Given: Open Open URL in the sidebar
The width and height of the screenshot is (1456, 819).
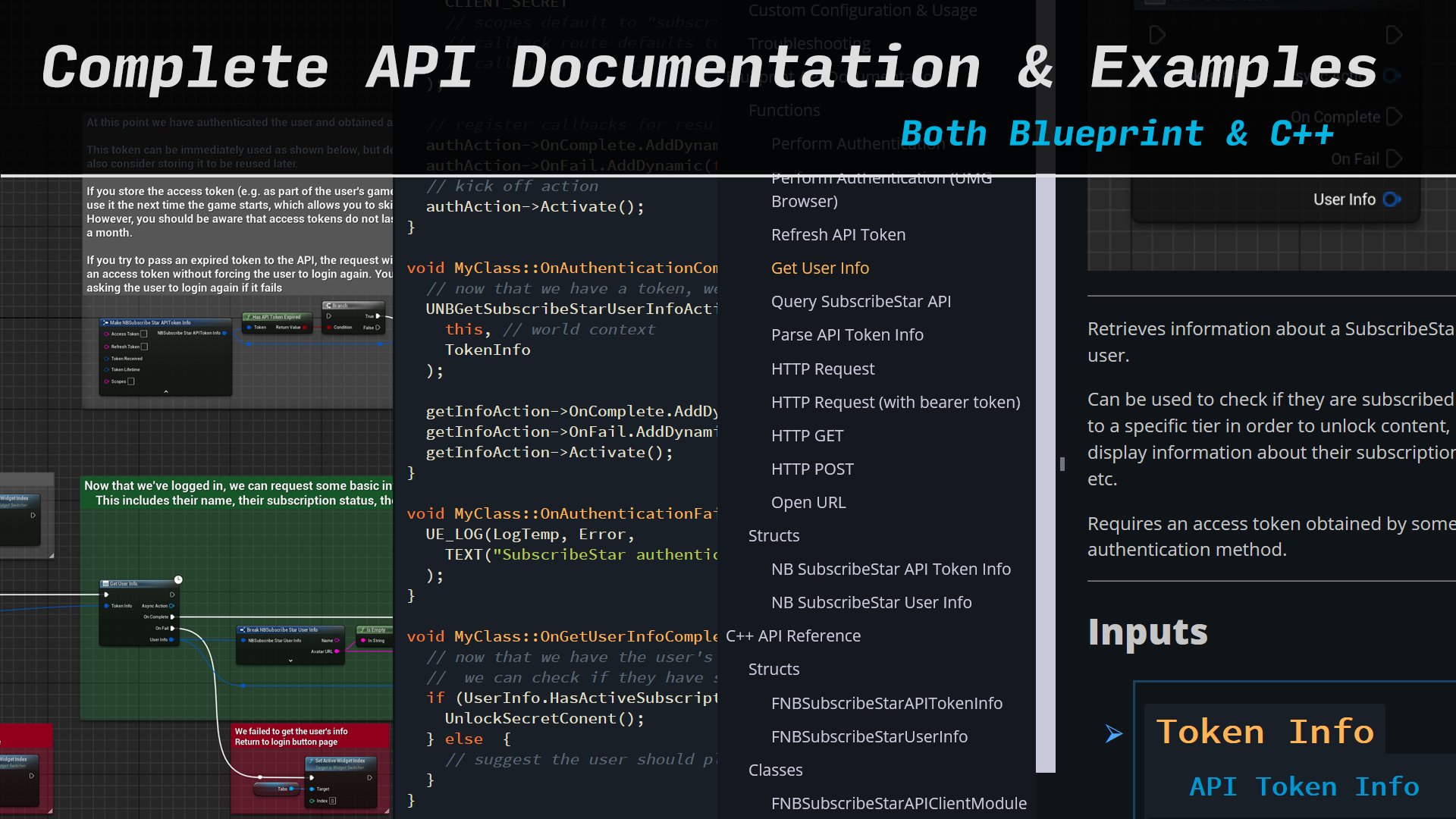Looking at the screenshot, I should (x=808, y=503).
